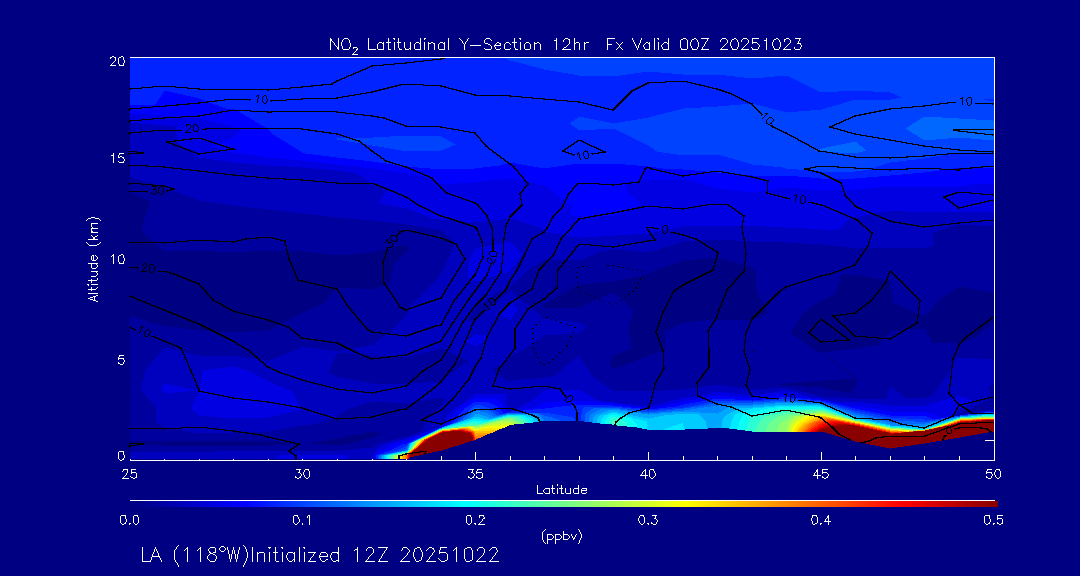Image resolution: width=1080 pixels, height=576 pixels.
Task: Click the ppbv units label
Action: click(562, 537)
